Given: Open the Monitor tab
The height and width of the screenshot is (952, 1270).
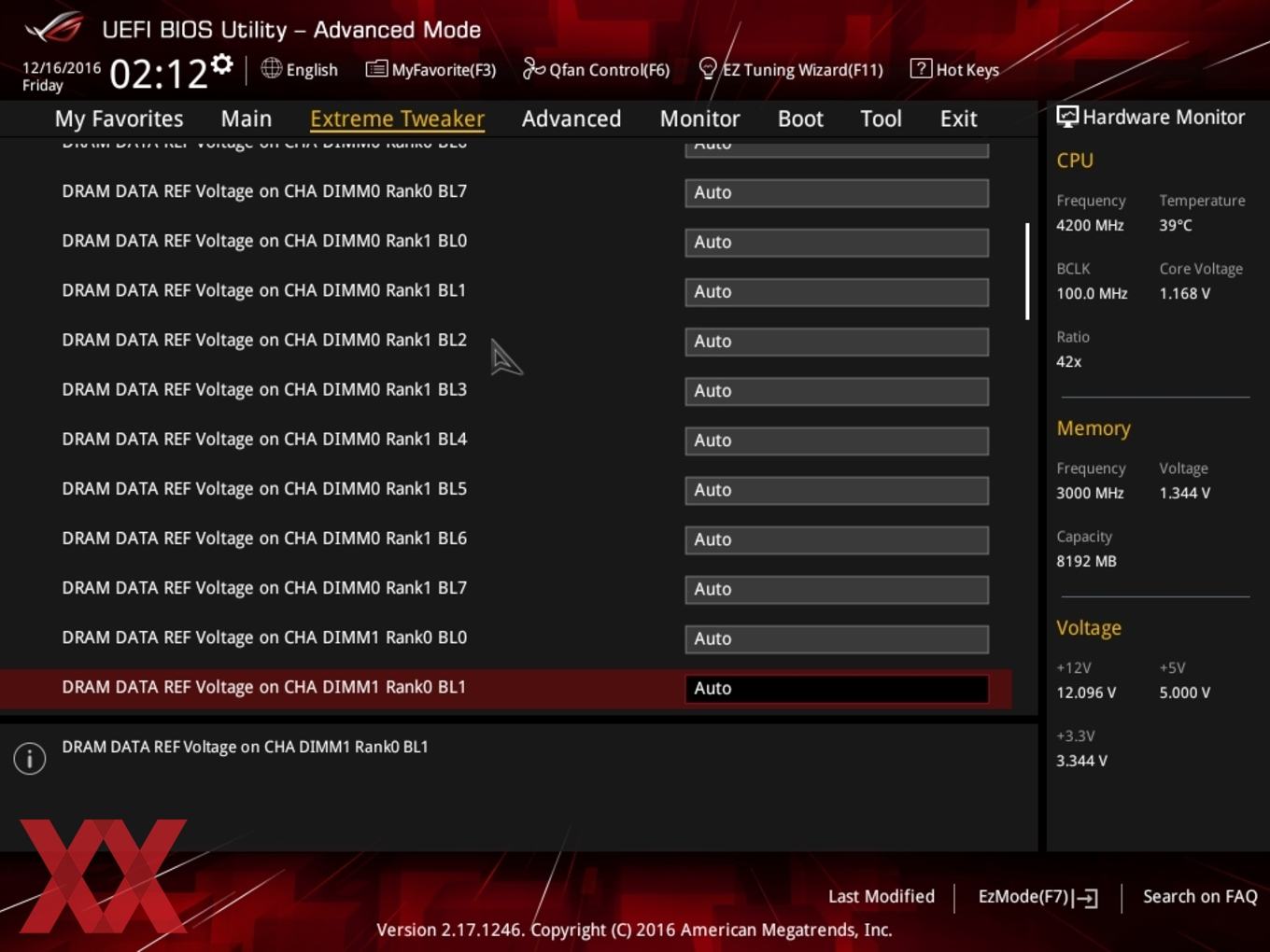Looking at the screenshot, I should 699,119.
